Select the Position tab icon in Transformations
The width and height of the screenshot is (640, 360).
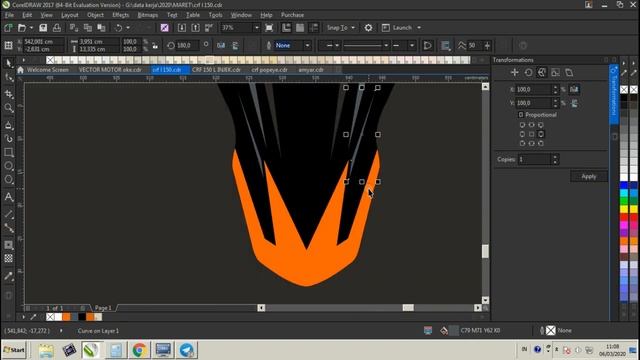(x=514, y=73)
